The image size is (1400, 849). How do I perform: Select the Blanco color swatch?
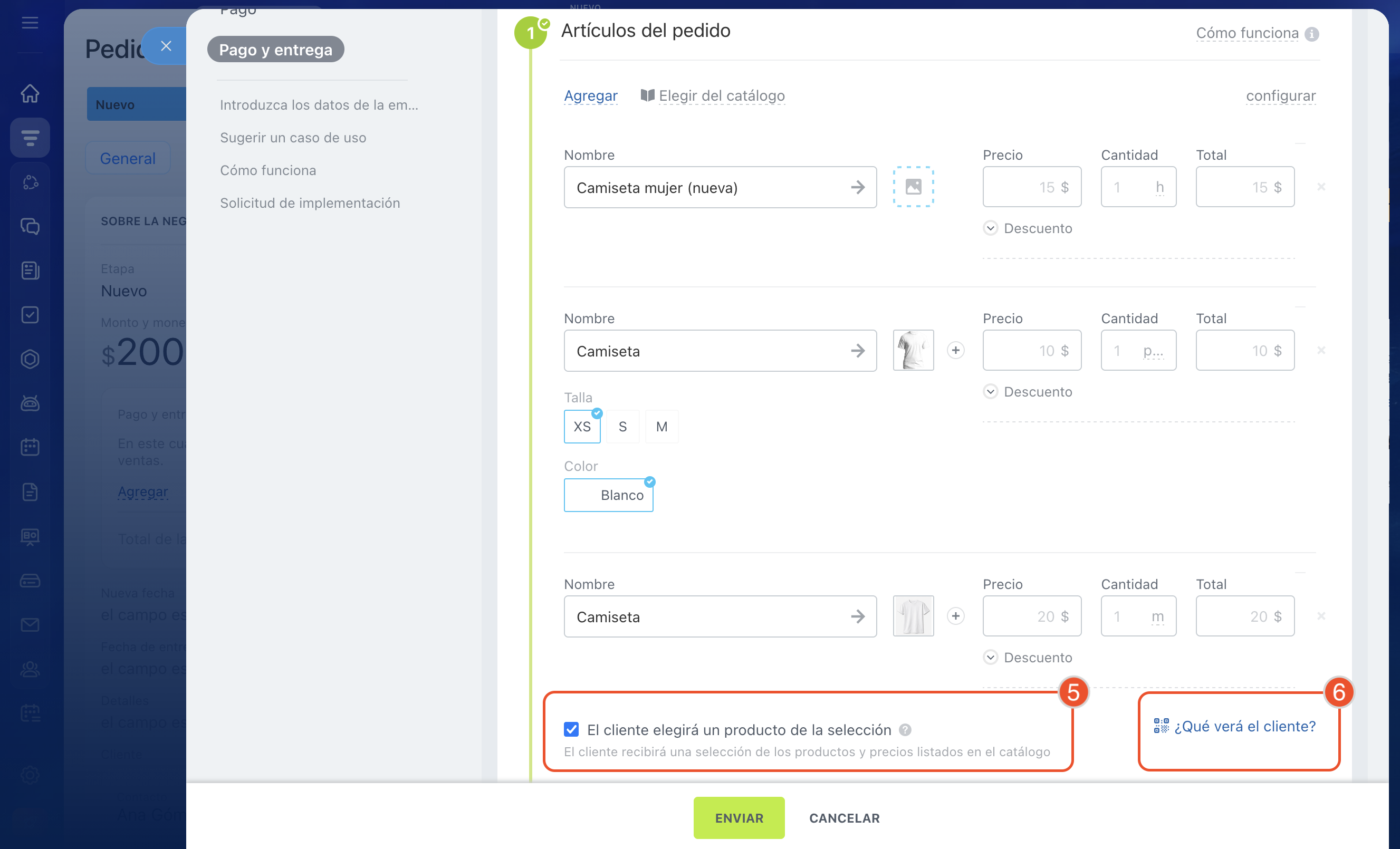[x=609, y=495]
